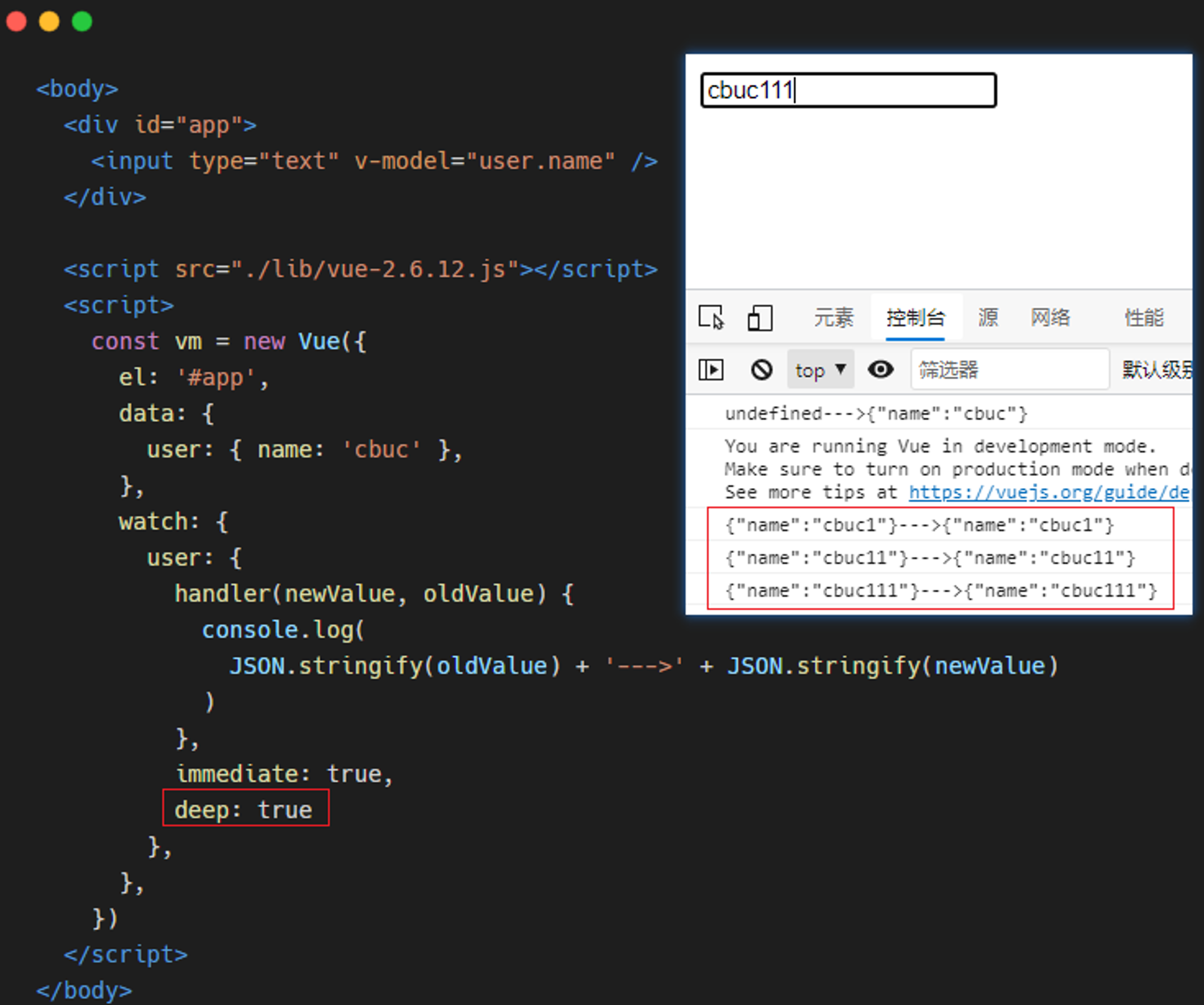Click the user: { name: 'cbuc' } line
1204x1005 pixels.
[305, 450]
